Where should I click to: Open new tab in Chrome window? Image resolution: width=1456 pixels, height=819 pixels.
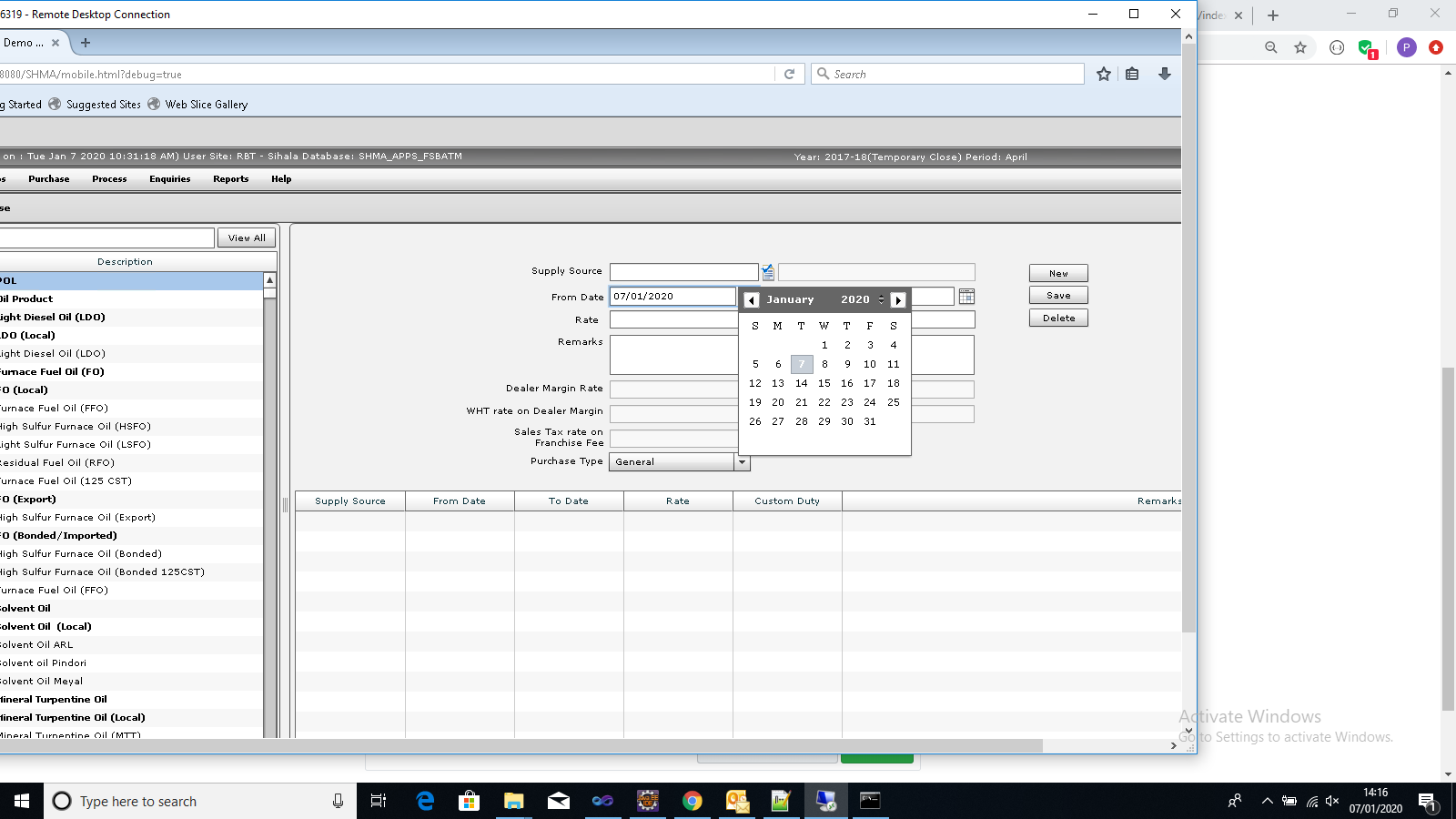pos(1273,15)
